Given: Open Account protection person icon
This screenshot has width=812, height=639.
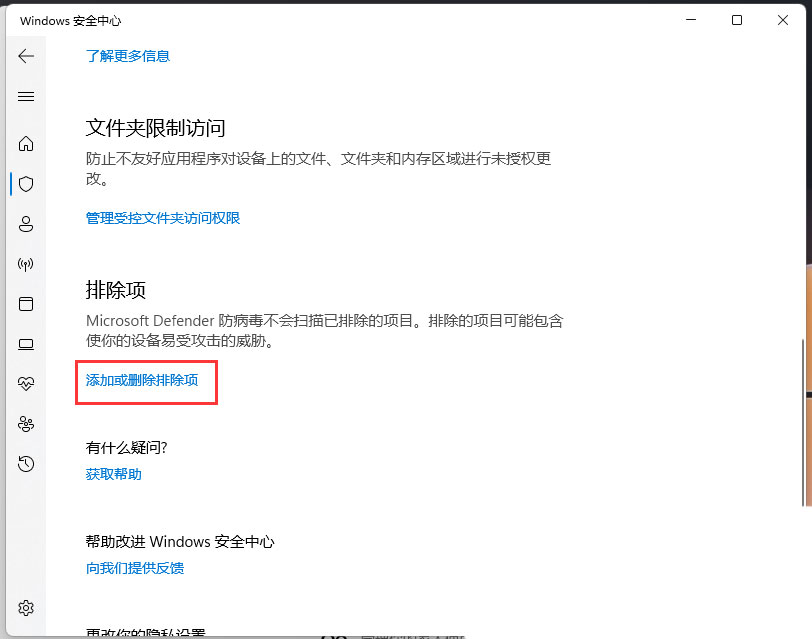Looking at the screenshot, I should pyautogui.click(x=26, y=224).
